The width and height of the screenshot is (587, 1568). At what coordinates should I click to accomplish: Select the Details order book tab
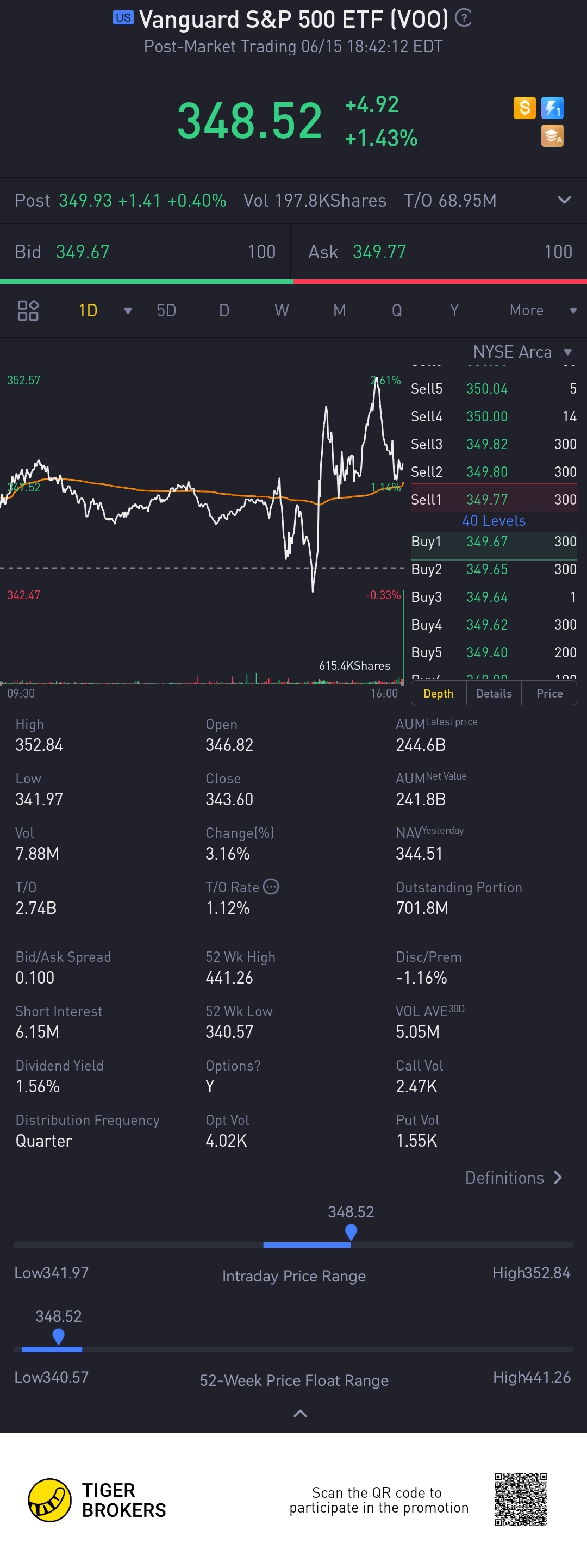494,693
